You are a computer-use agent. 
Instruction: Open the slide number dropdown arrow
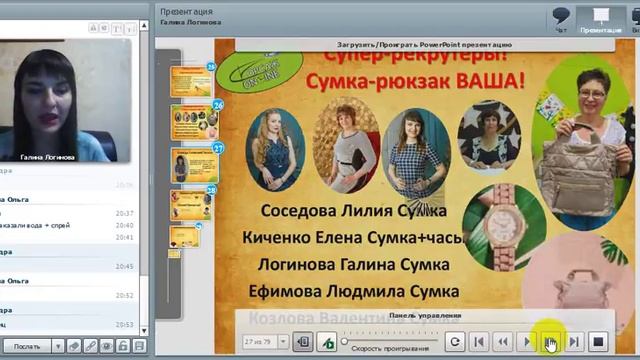(x=283, y=342)
